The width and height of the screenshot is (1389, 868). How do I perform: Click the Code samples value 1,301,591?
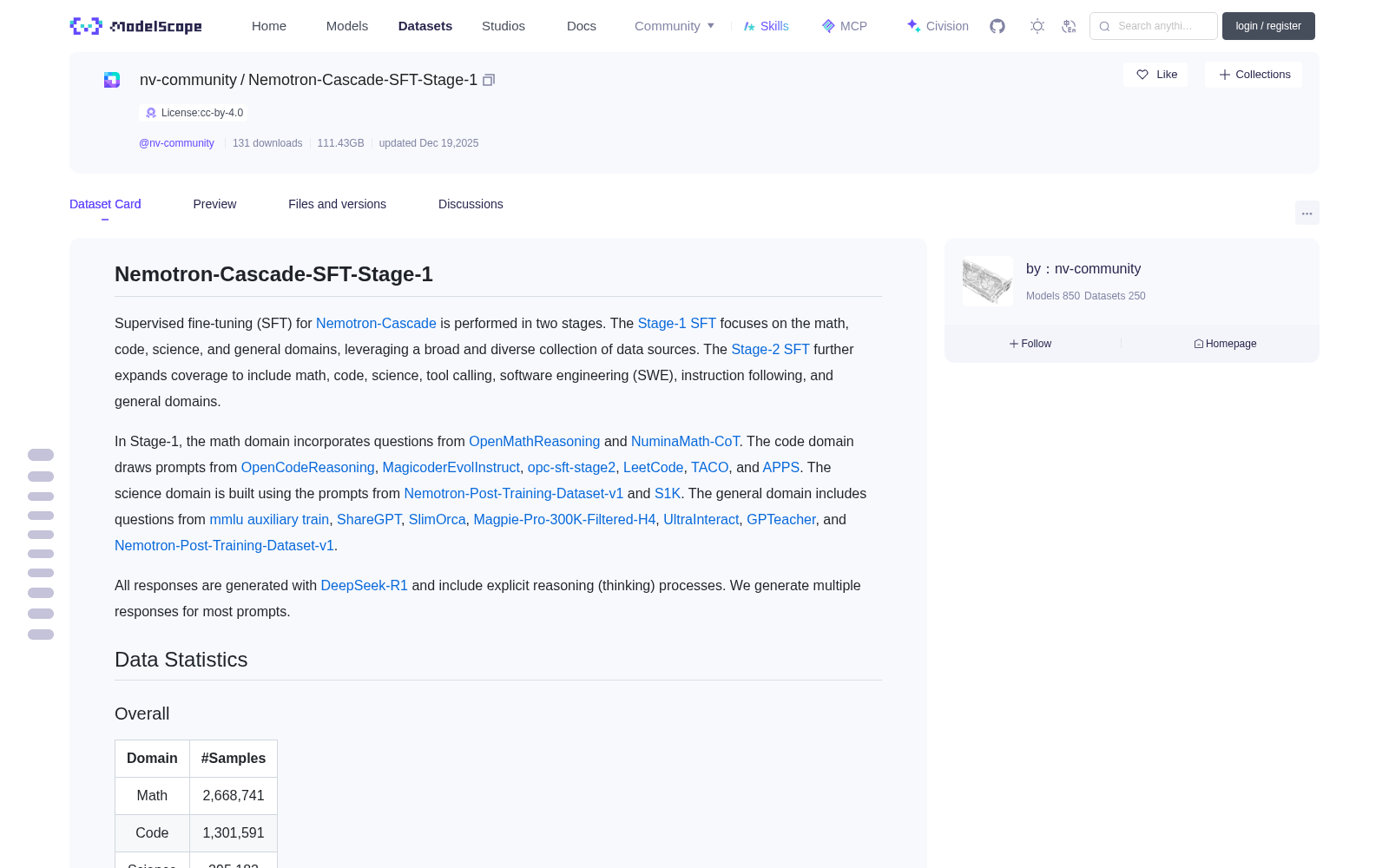234,832
